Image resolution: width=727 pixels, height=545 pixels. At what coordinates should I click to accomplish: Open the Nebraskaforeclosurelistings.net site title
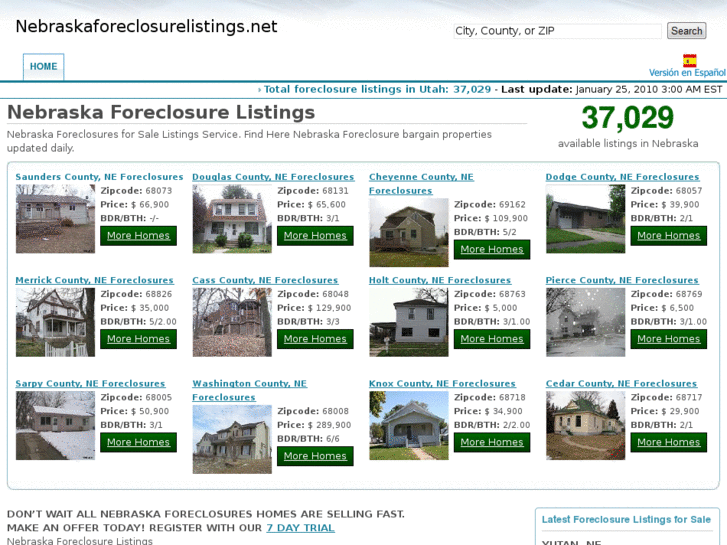pos(147,26)
